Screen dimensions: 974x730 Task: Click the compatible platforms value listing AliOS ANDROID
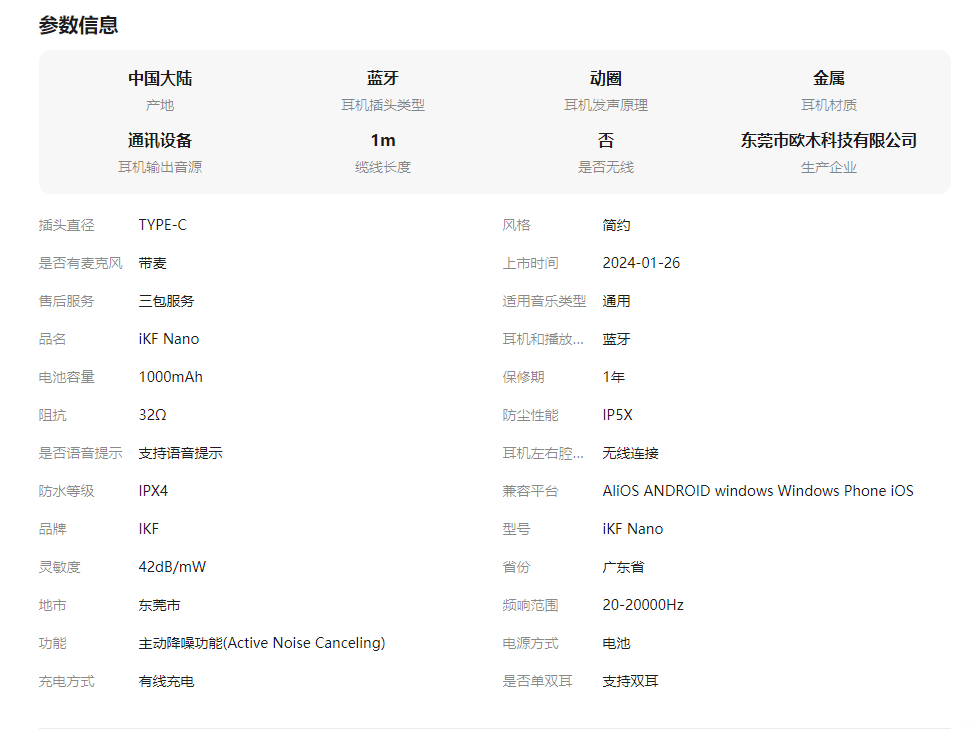[757, 491]
